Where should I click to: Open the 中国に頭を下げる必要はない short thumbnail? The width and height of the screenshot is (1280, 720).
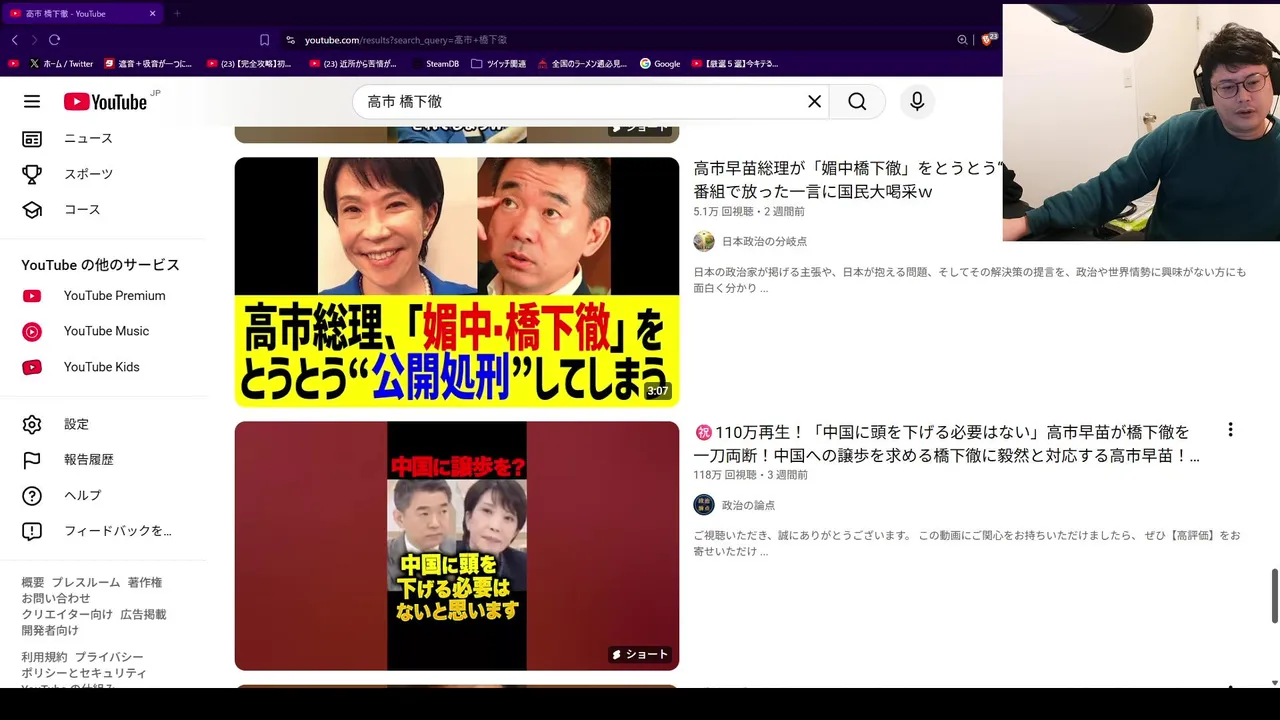tap(457, 546)
